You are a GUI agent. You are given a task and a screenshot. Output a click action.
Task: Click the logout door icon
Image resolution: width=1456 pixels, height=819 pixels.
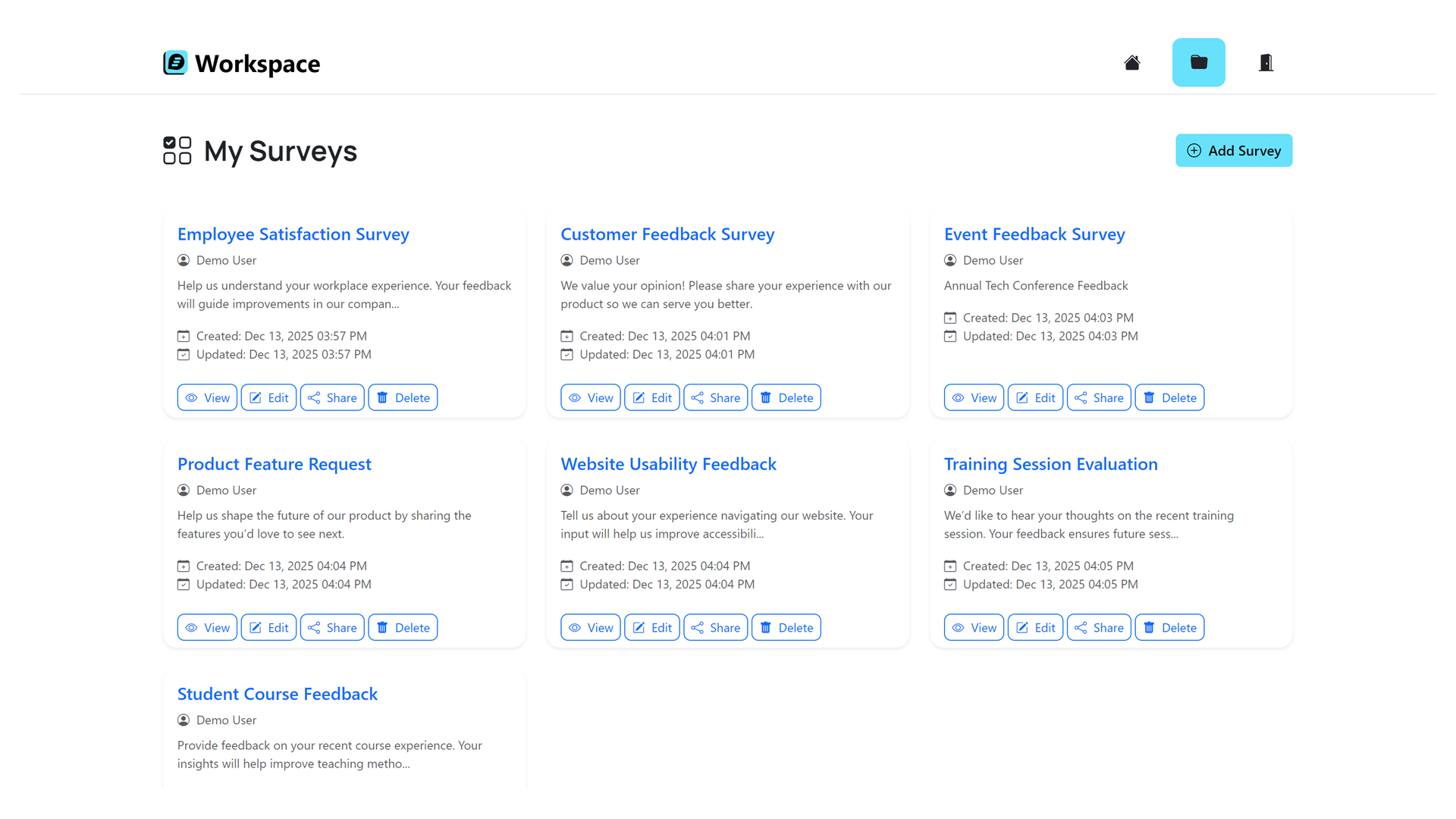point(1265,62)
